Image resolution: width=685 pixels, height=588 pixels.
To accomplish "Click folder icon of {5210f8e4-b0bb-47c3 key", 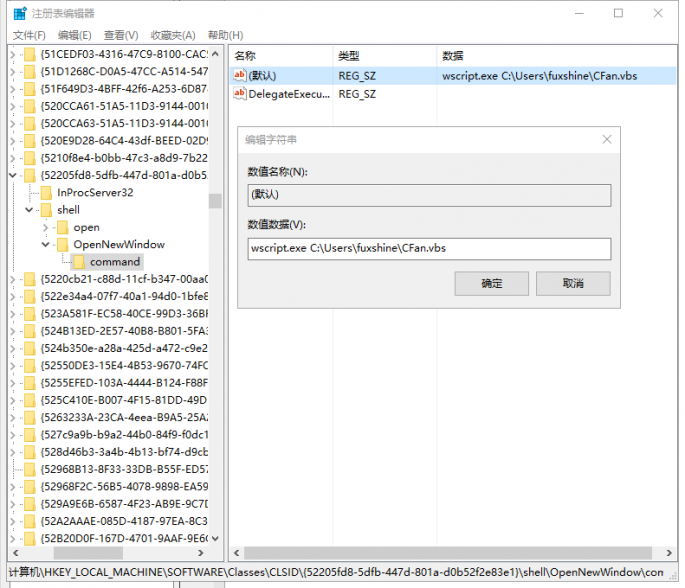I will click(x=29, y=158).
